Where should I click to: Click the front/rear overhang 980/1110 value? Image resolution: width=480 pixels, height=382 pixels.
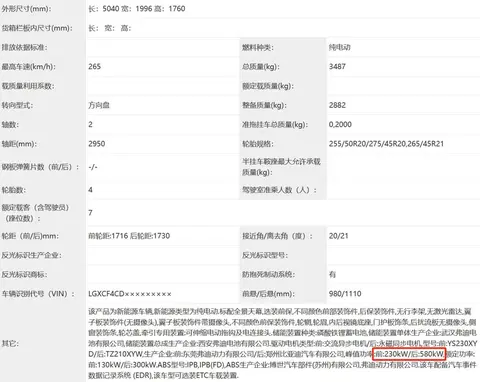point(345,294)
